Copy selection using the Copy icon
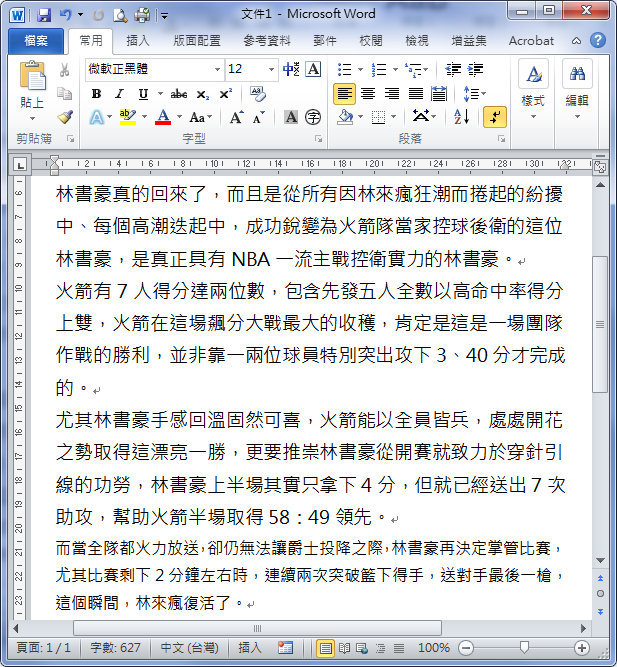This screenshot has height=667, width=617. pos(64,94)
